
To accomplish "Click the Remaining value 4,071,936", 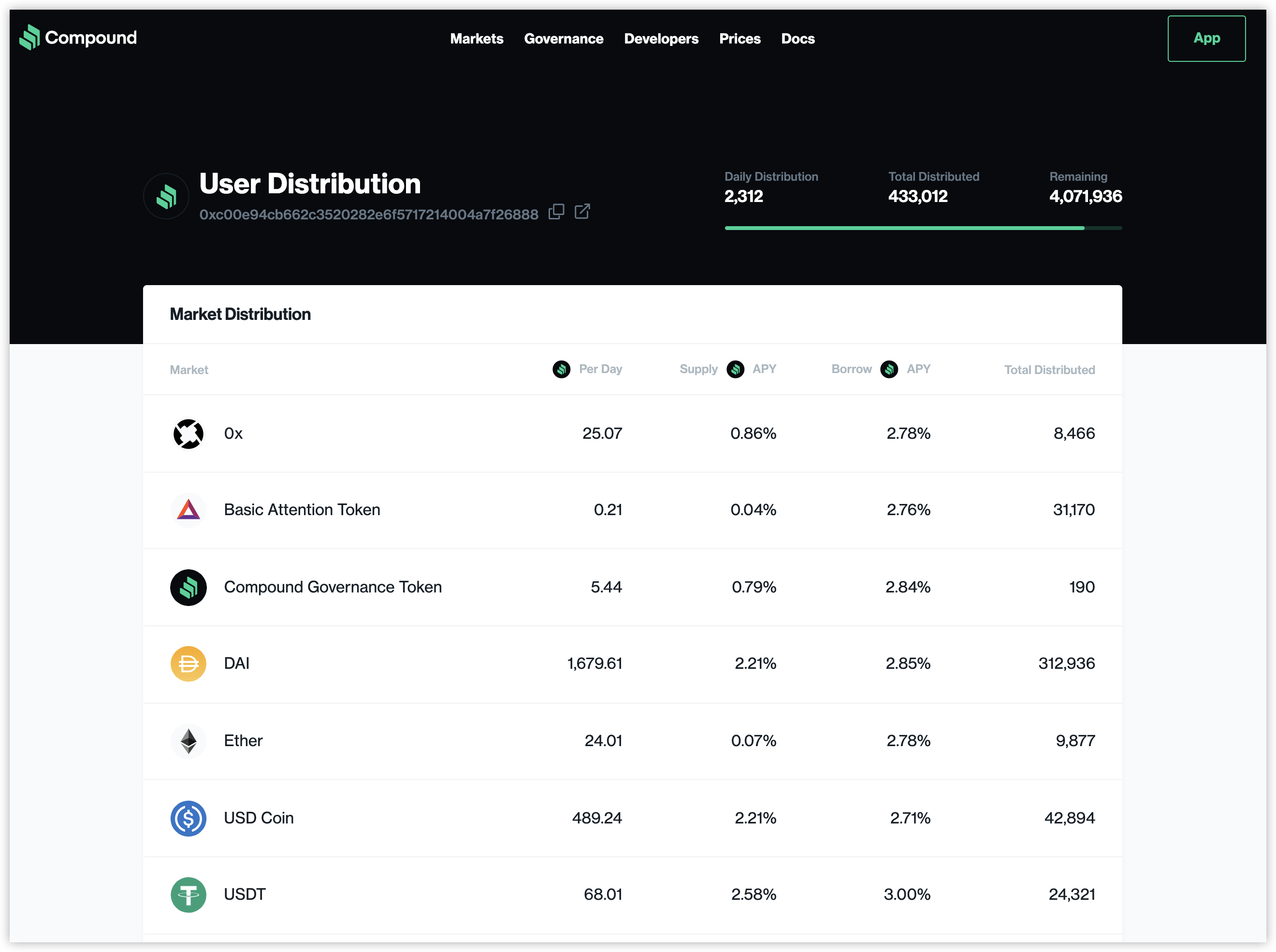I will 1085,197.
